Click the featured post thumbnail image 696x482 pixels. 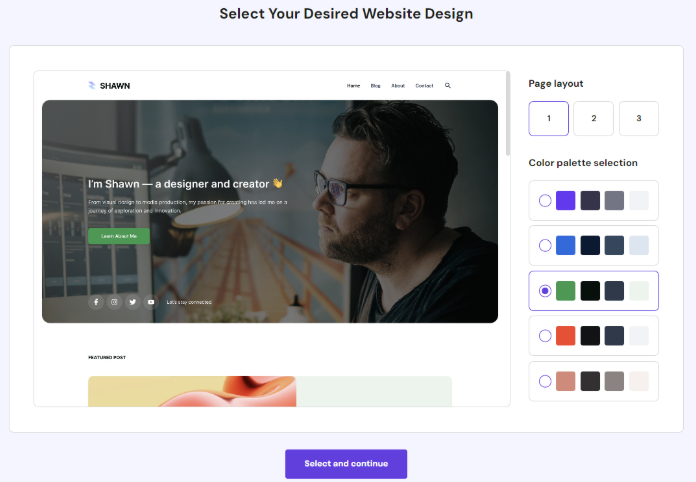(192, 391)
